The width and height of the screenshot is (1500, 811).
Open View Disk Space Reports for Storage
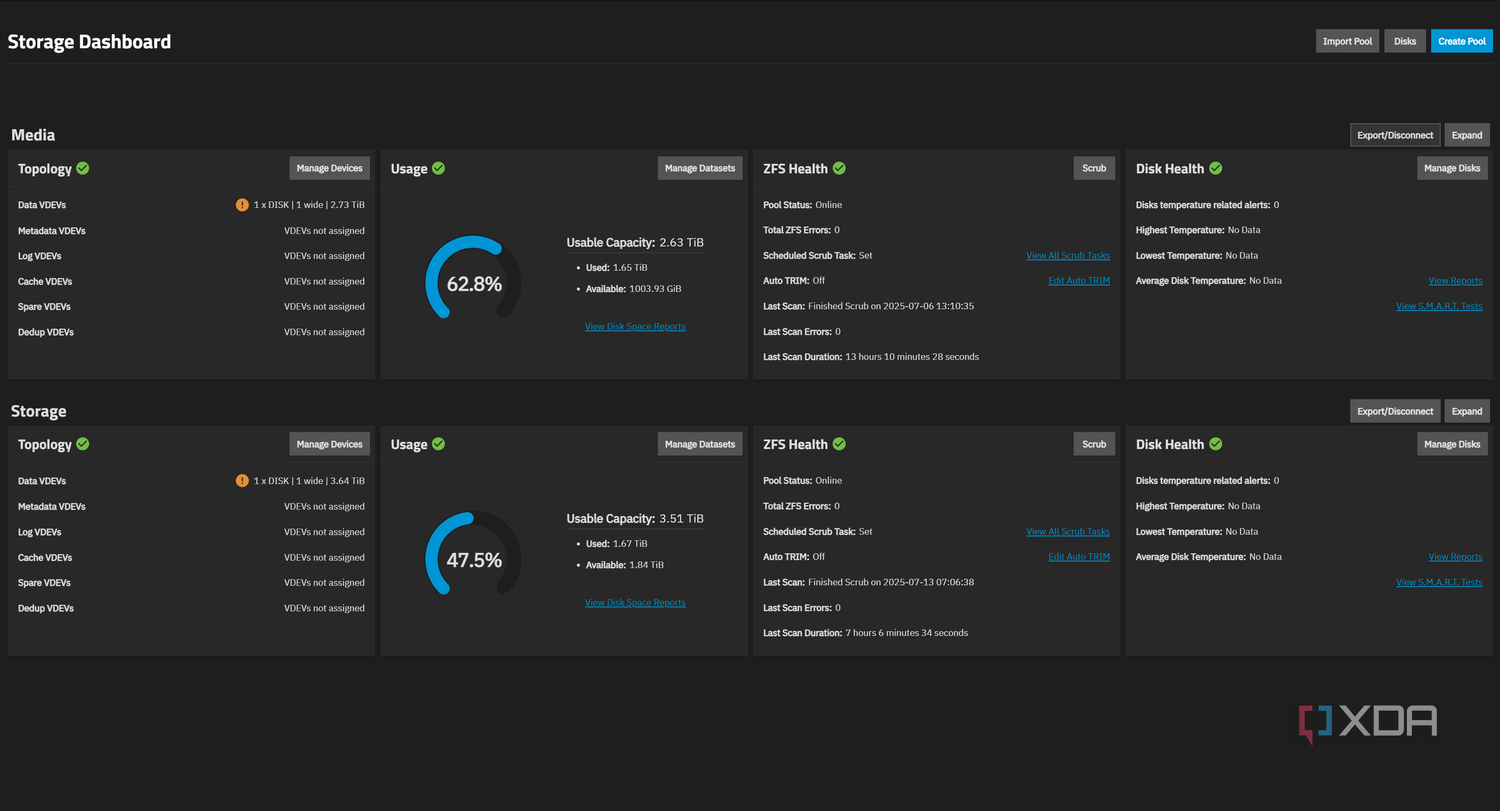[635, 603]
